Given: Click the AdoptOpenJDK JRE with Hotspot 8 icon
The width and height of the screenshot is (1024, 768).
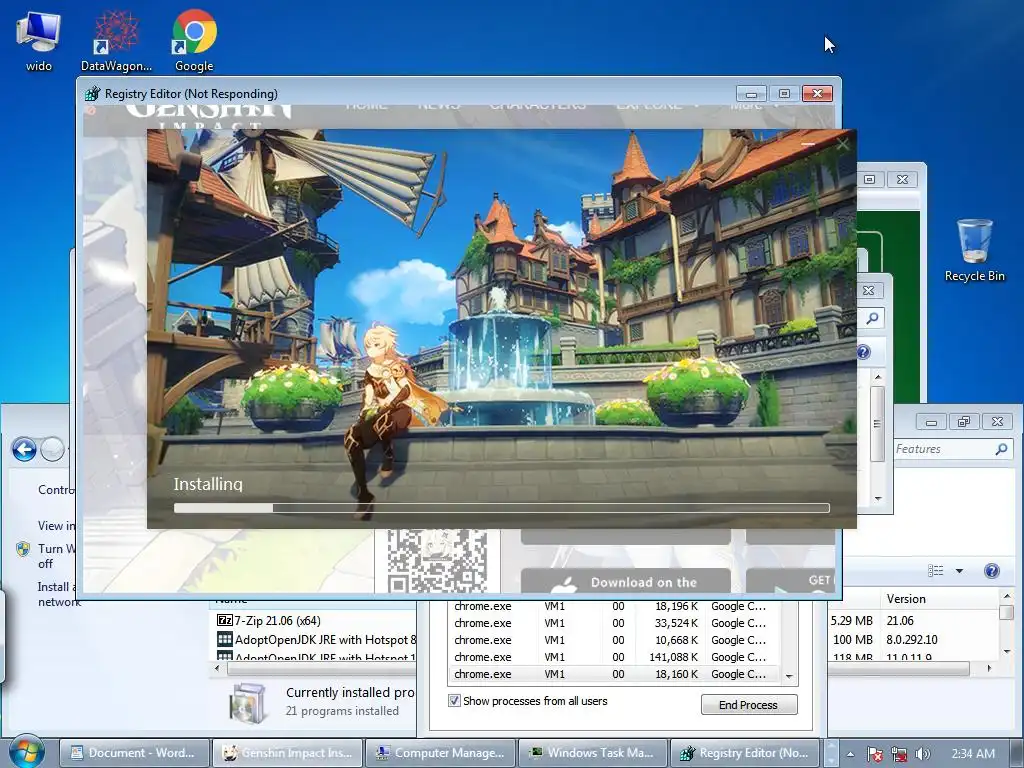Looking at the screenshot, I should [x=224, y=639].
